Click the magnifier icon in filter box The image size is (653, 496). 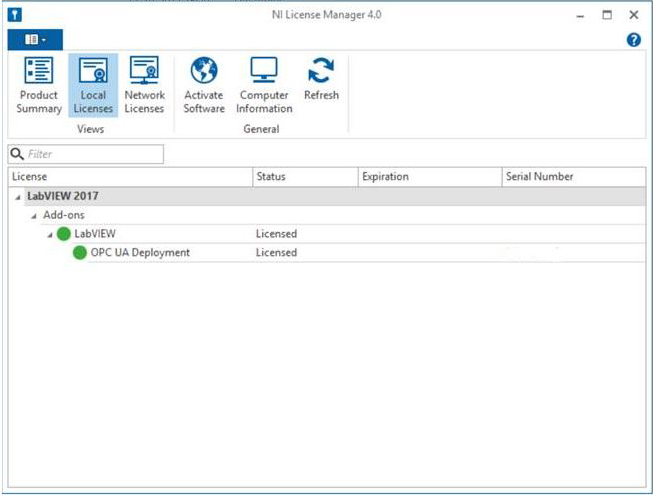[17, 154]
